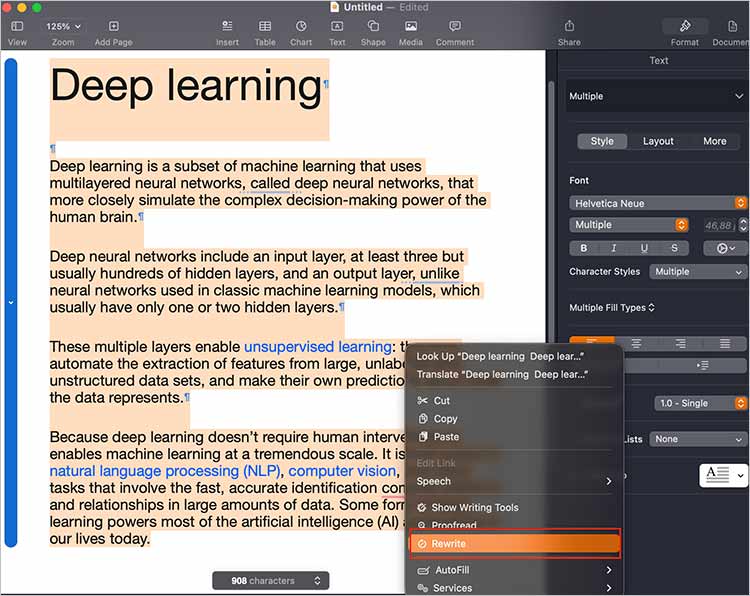Click the Deep learning heading text

coord(186,86)
